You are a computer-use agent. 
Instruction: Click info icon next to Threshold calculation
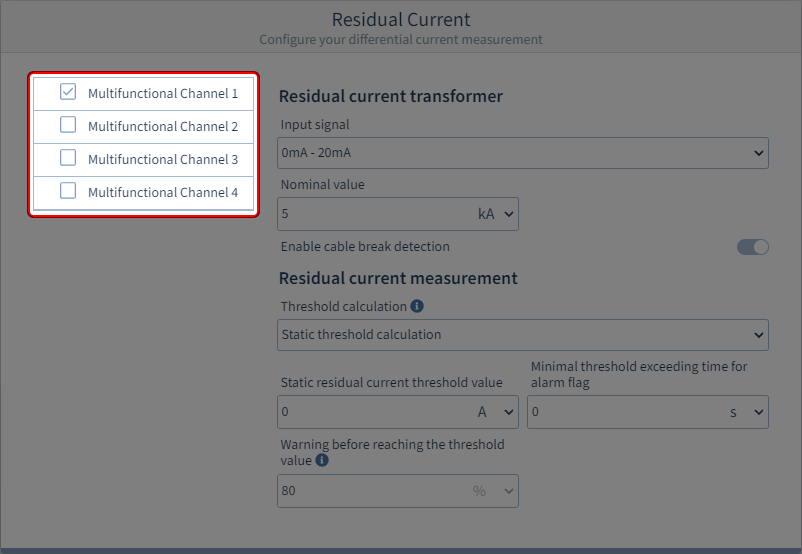click(417, 306)
